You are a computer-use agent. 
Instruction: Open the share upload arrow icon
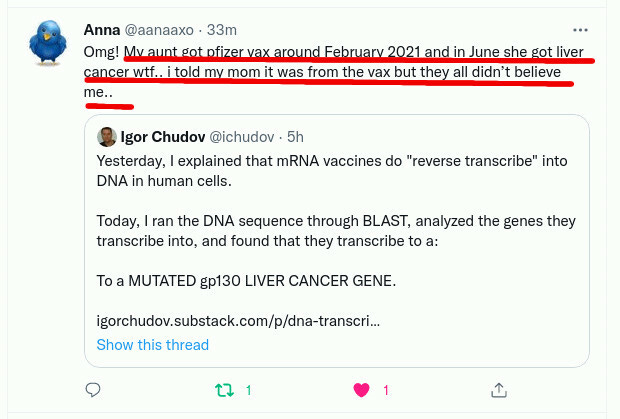[x=499, y=390]
